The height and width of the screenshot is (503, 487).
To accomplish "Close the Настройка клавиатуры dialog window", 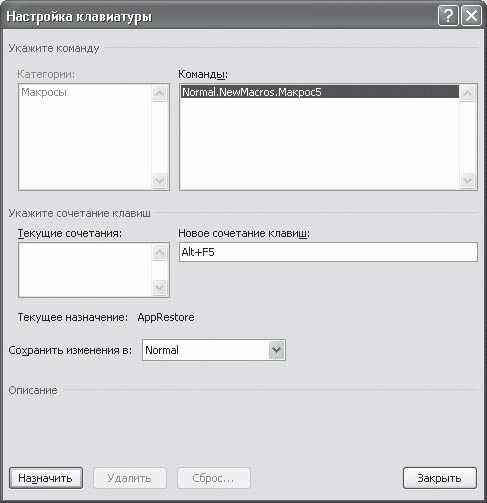I will 471,16.
